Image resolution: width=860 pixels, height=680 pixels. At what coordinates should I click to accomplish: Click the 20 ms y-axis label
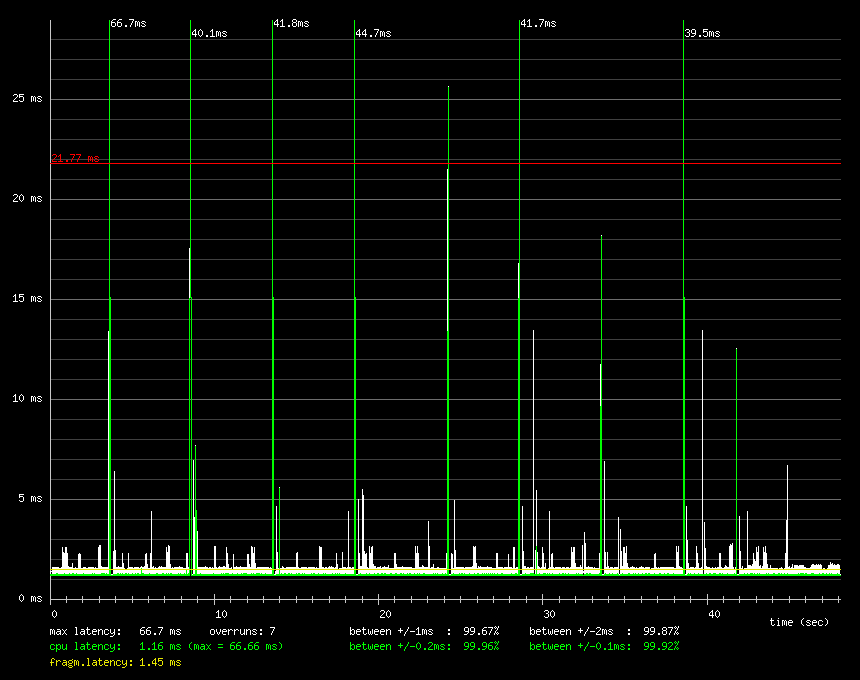click(x=27, y=198)
